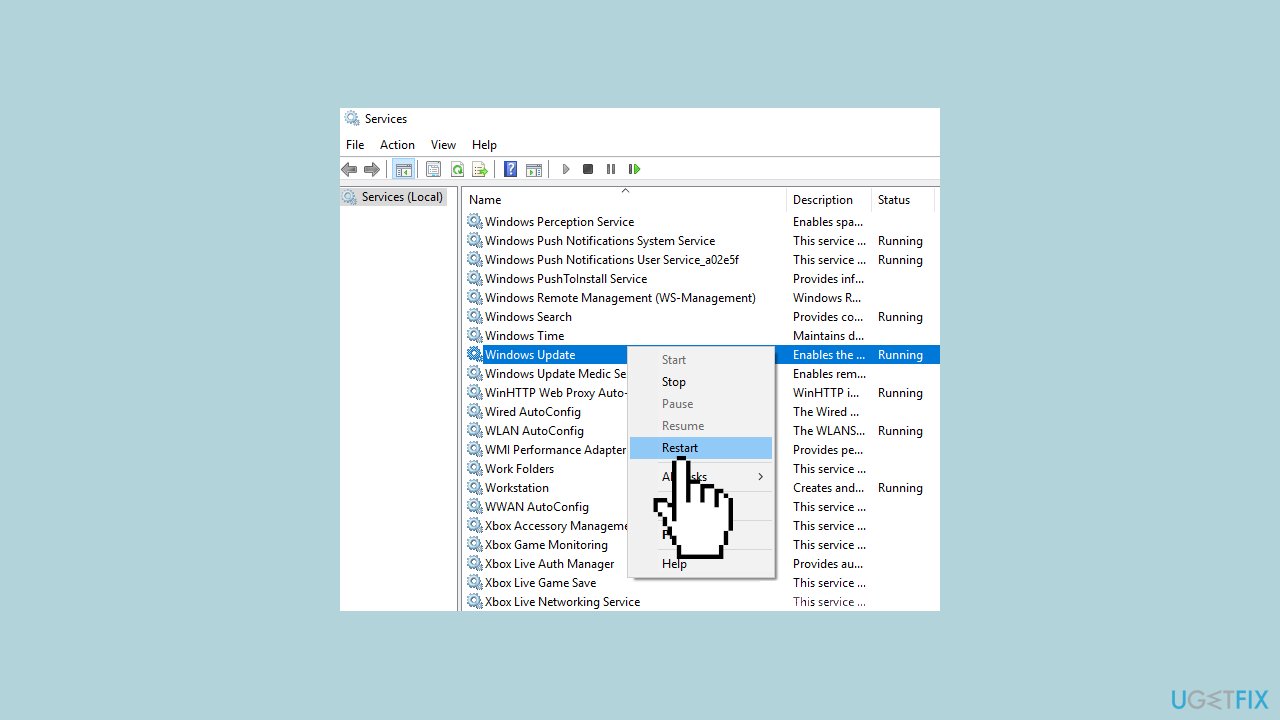Viewport: 1280px width, 720px height.
Task: Open the File menu
Action: click(x=355, y=145)
